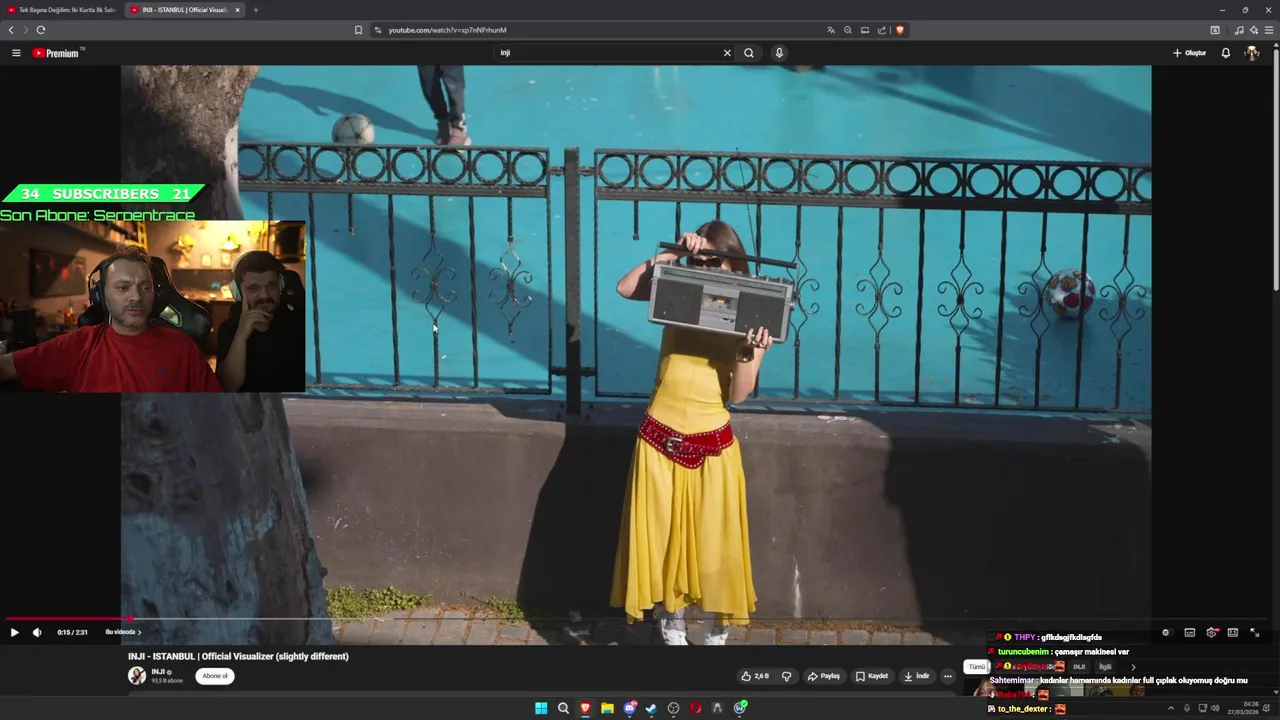
Task: Switch to theater mode
Action: (x=1233, y=632)
